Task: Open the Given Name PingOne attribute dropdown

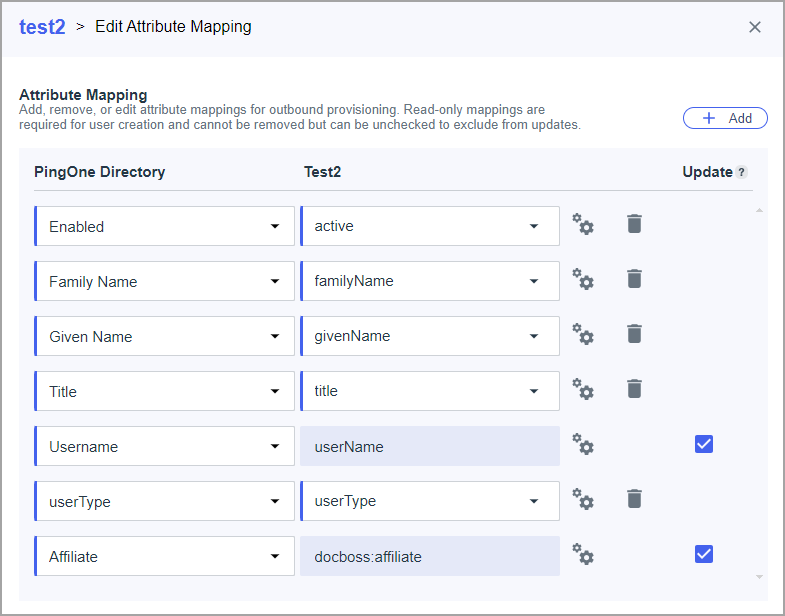Action: pos(165,336)
